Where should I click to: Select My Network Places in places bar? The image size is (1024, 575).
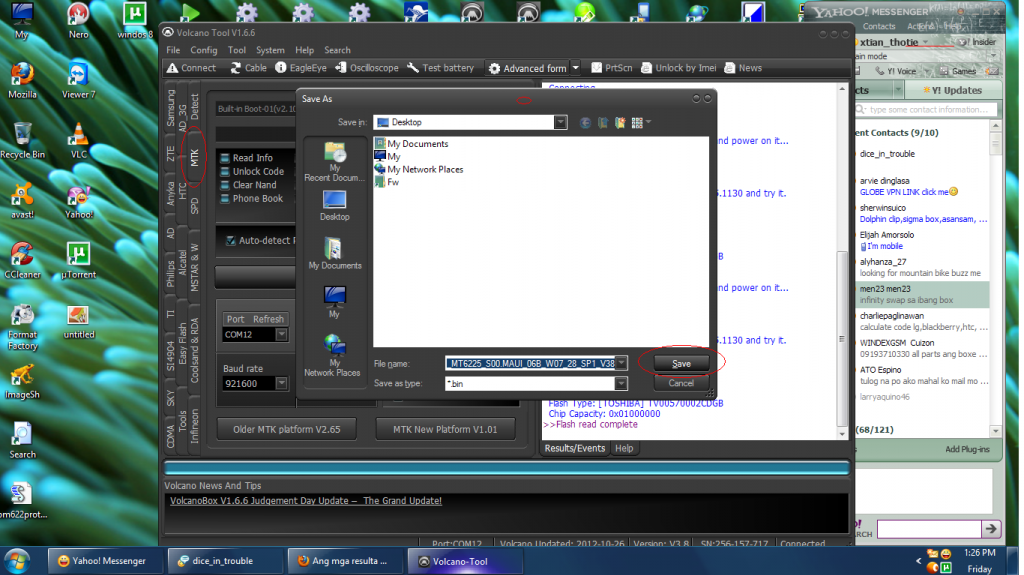[x=332, y=356]
